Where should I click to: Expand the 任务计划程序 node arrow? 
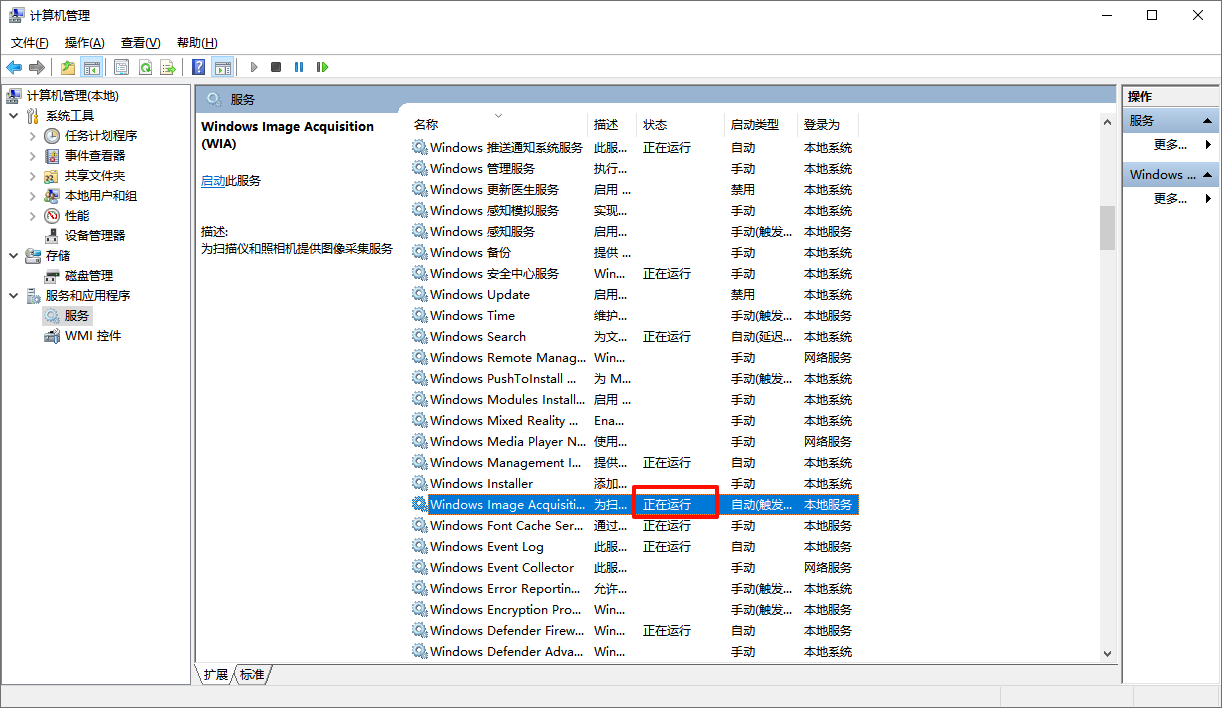(33, 136)
